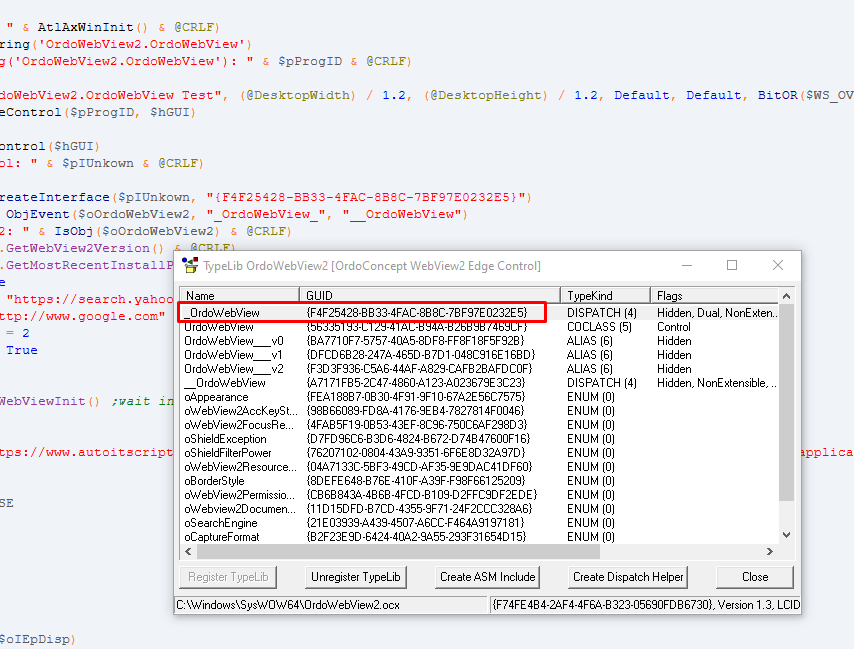Sort by the GUID column header
Screen dimensions: 854x649
pos(430,296)
